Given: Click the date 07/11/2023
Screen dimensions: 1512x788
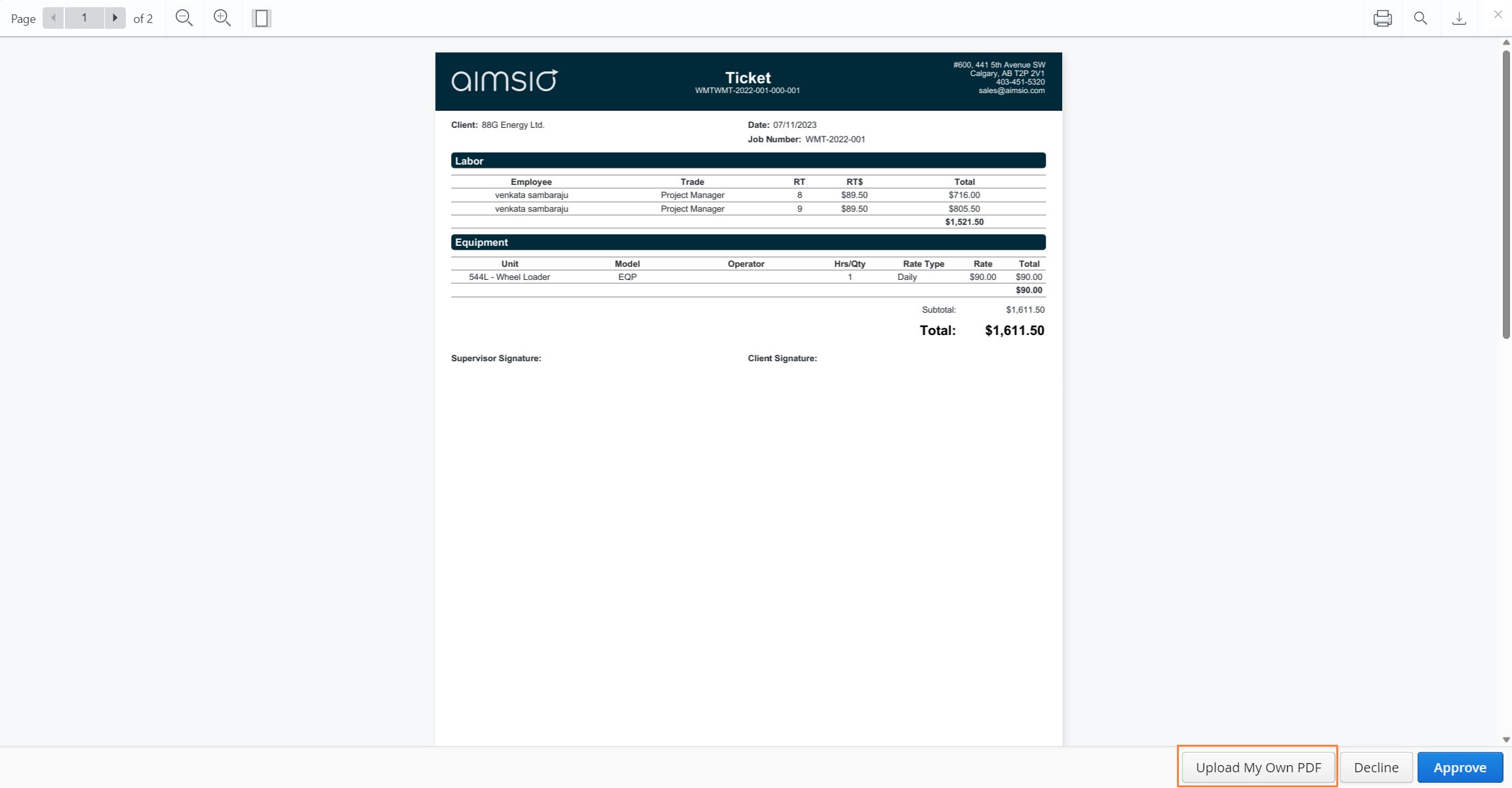Looking at the screenshot, I should 795,125.
